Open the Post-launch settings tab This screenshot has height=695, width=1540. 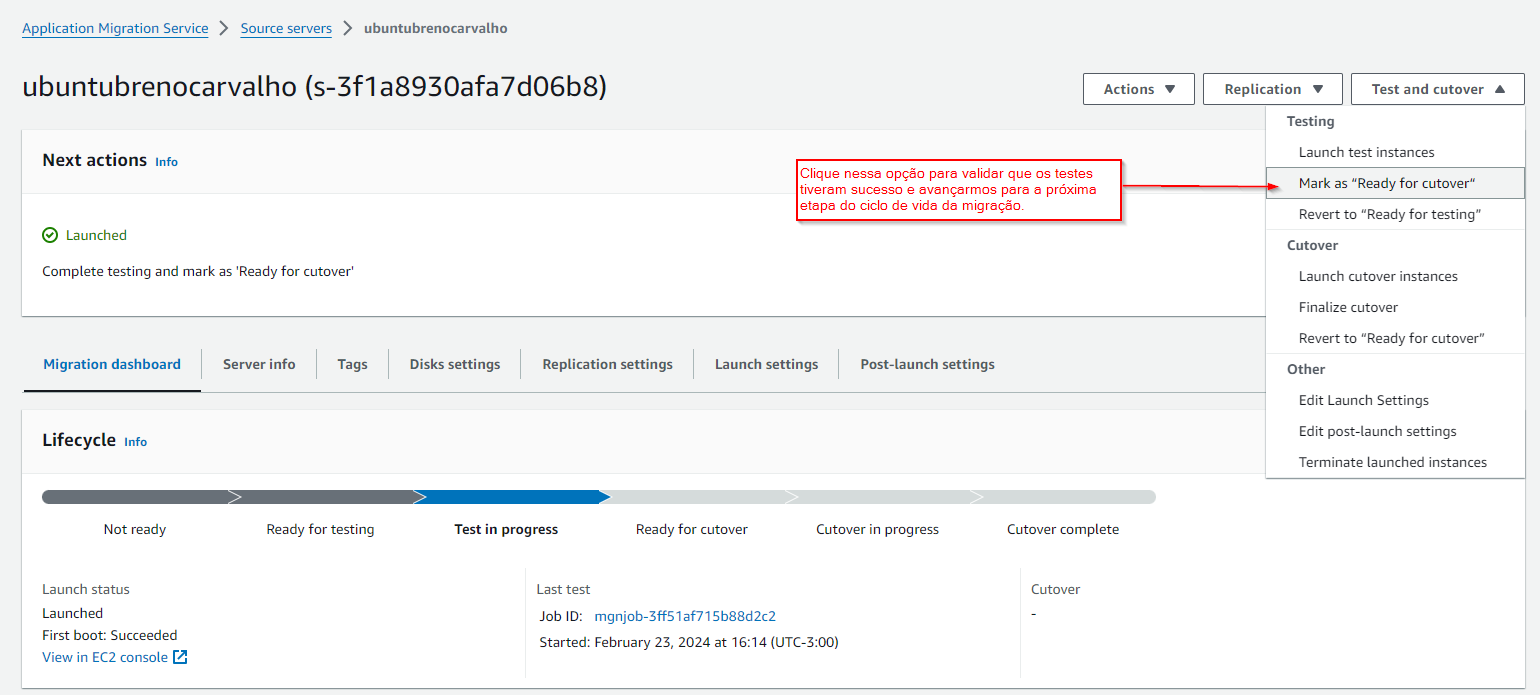927,364
